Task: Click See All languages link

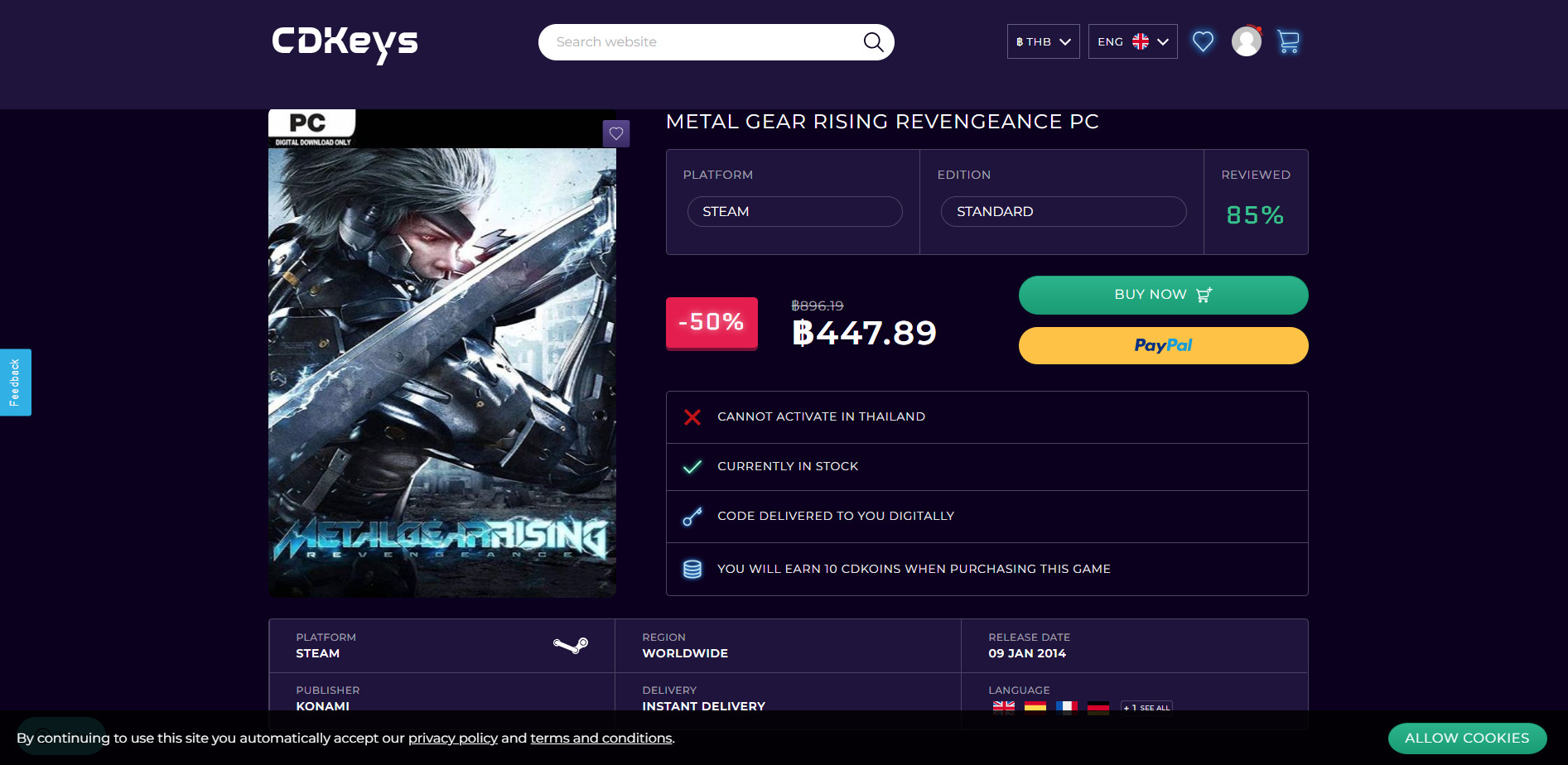Action: (1146, 708)
